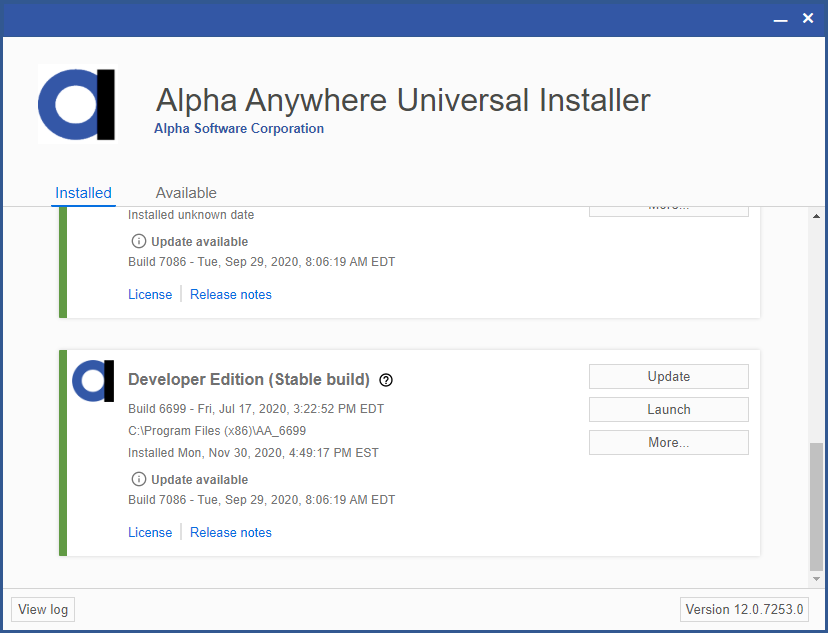Open the View log button
The width and height of the screenshot is (828, 633).
(x=43, y=610)
